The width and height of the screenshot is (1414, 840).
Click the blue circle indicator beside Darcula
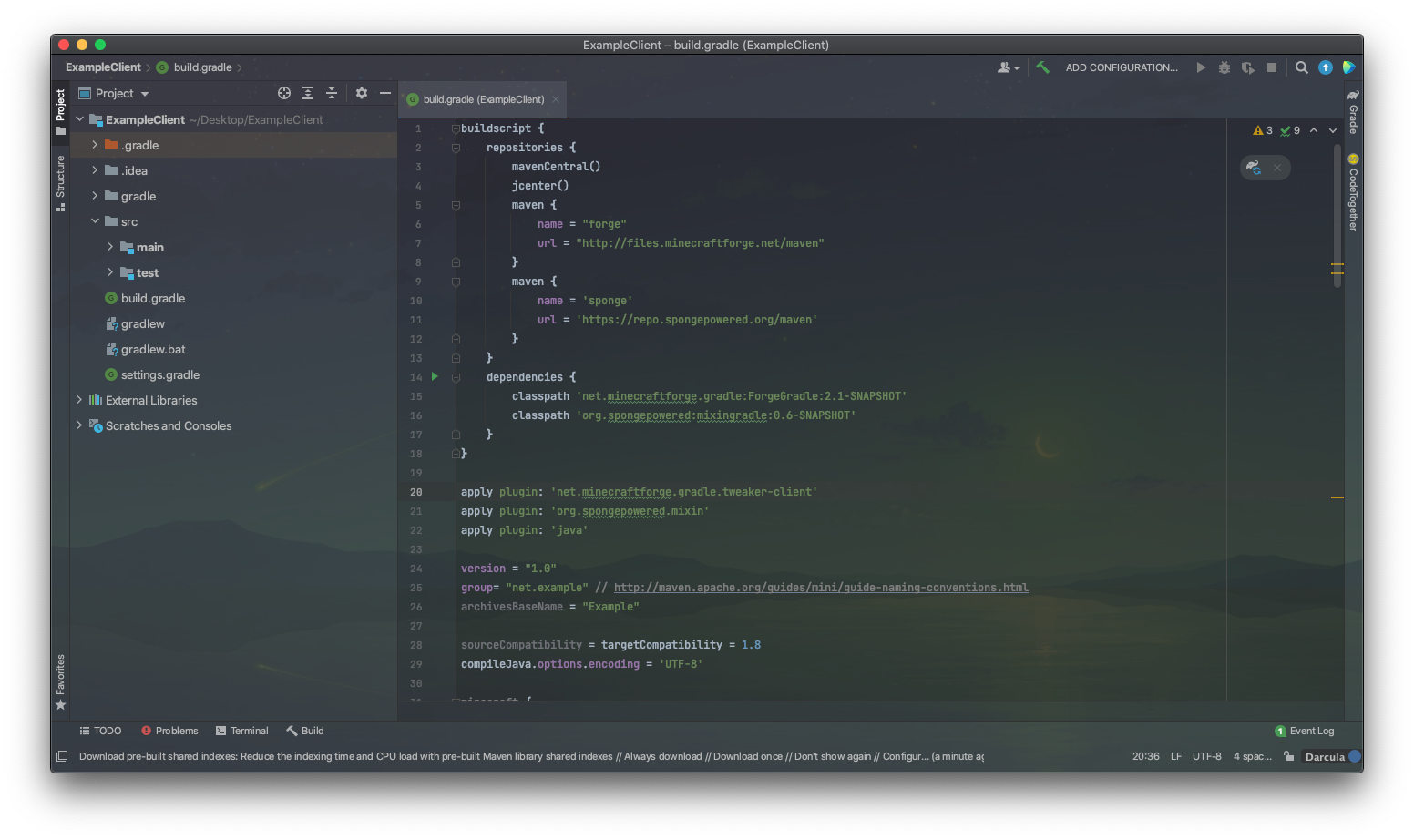coord(1355,756)
